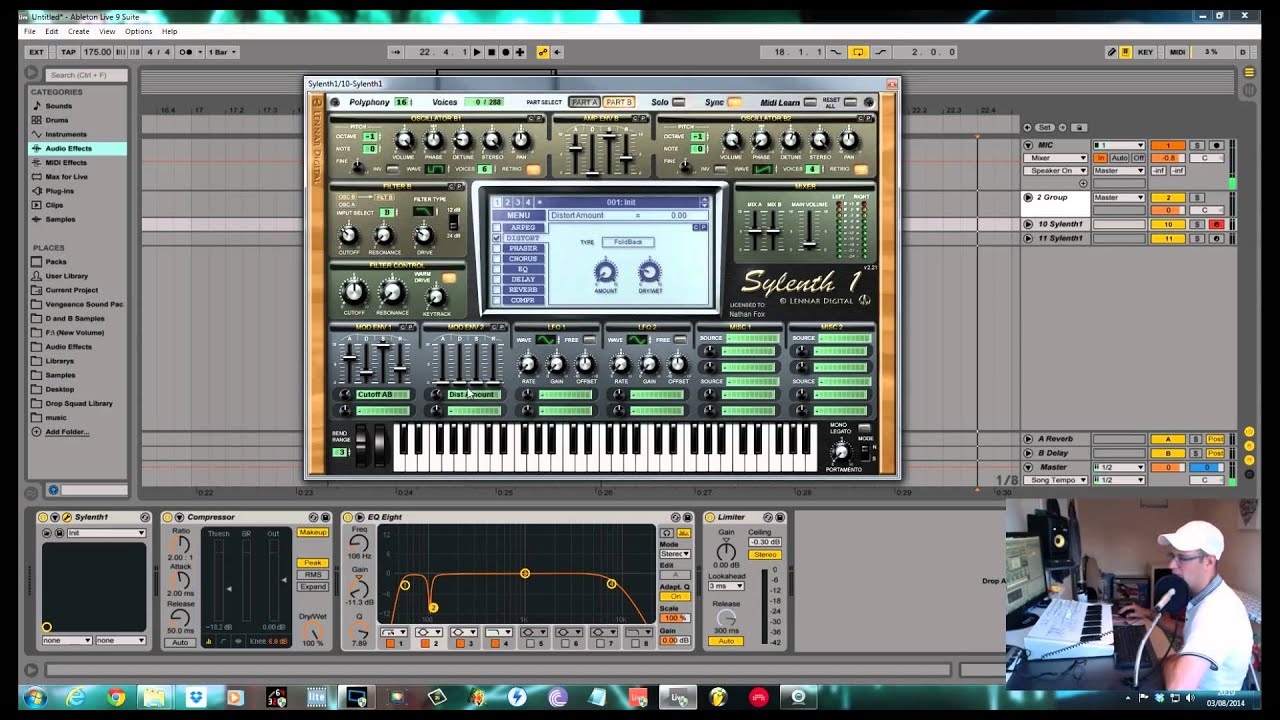
Task: Toggle the yellow Loop switch icon
Action: pyautogui.click(x=858, y=52)
